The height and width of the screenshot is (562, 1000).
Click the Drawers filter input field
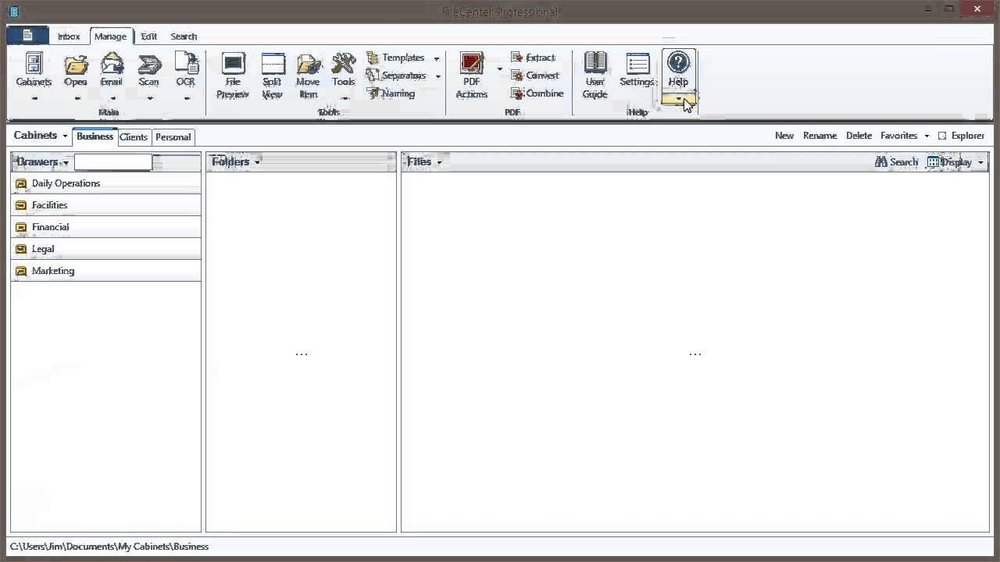[x=113, y=162]
